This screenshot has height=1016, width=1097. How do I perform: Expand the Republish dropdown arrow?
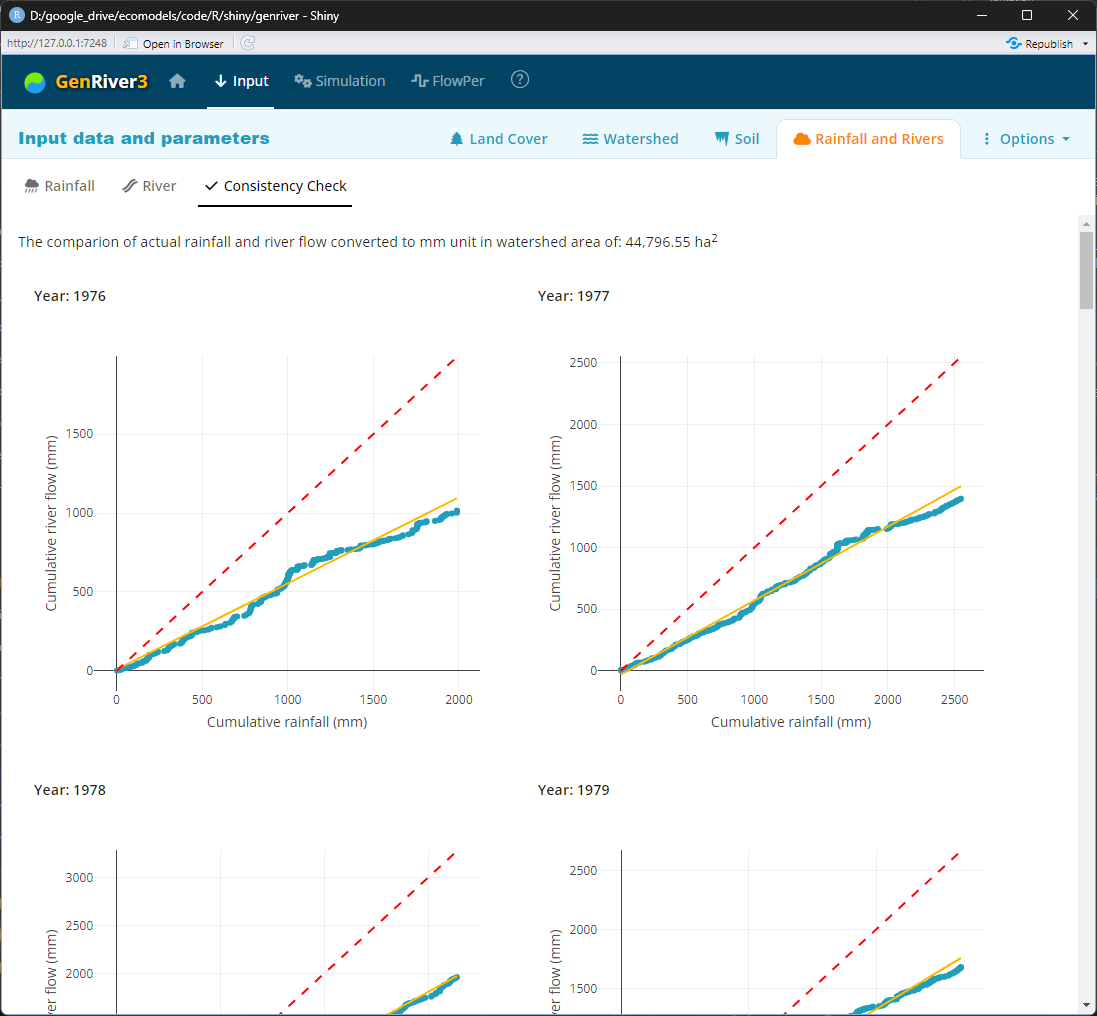[1086, 43]
